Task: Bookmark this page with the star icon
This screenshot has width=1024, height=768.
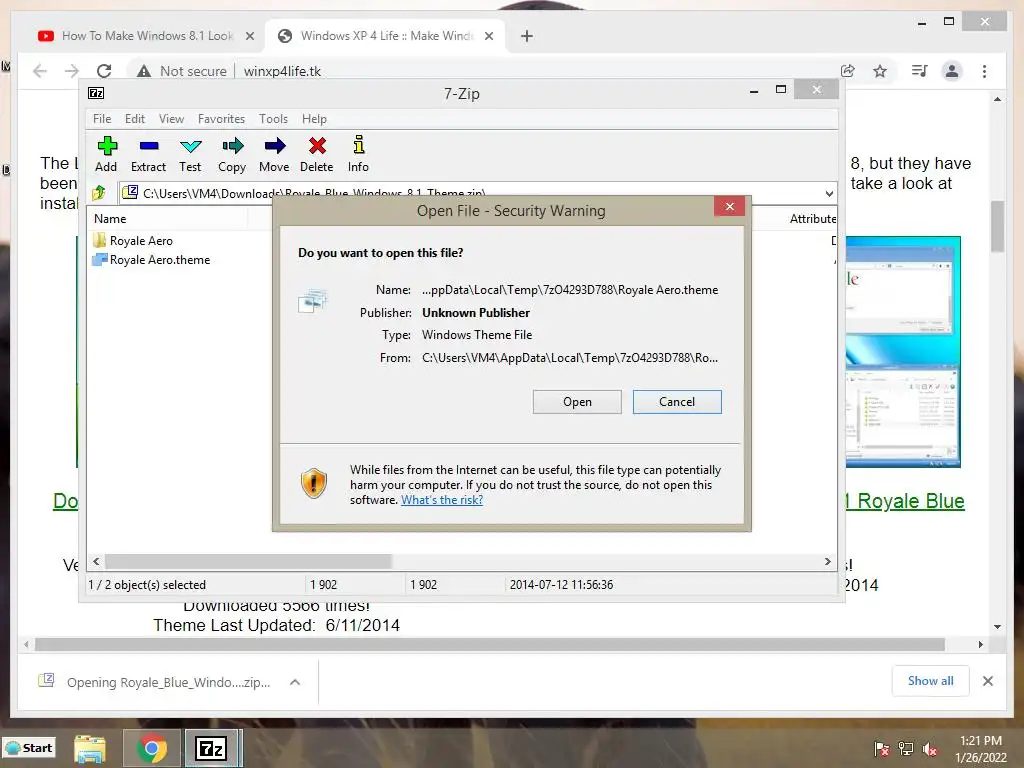Action: (x=880, y=71)
